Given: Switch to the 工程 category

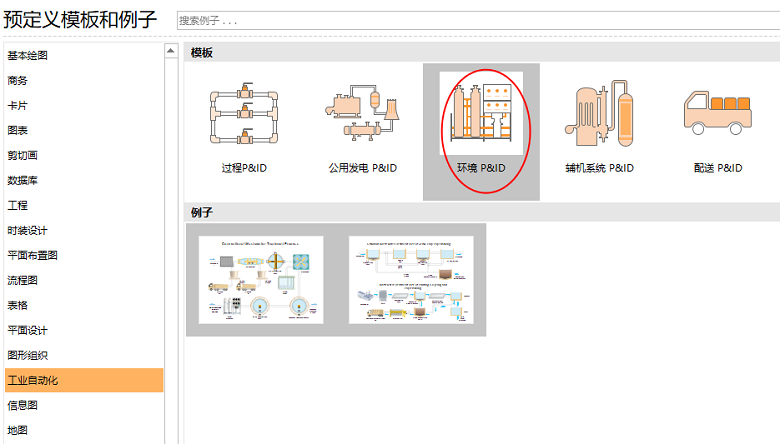Looking at the screenshot, I should pyautogui.click(x=18, y=205).
